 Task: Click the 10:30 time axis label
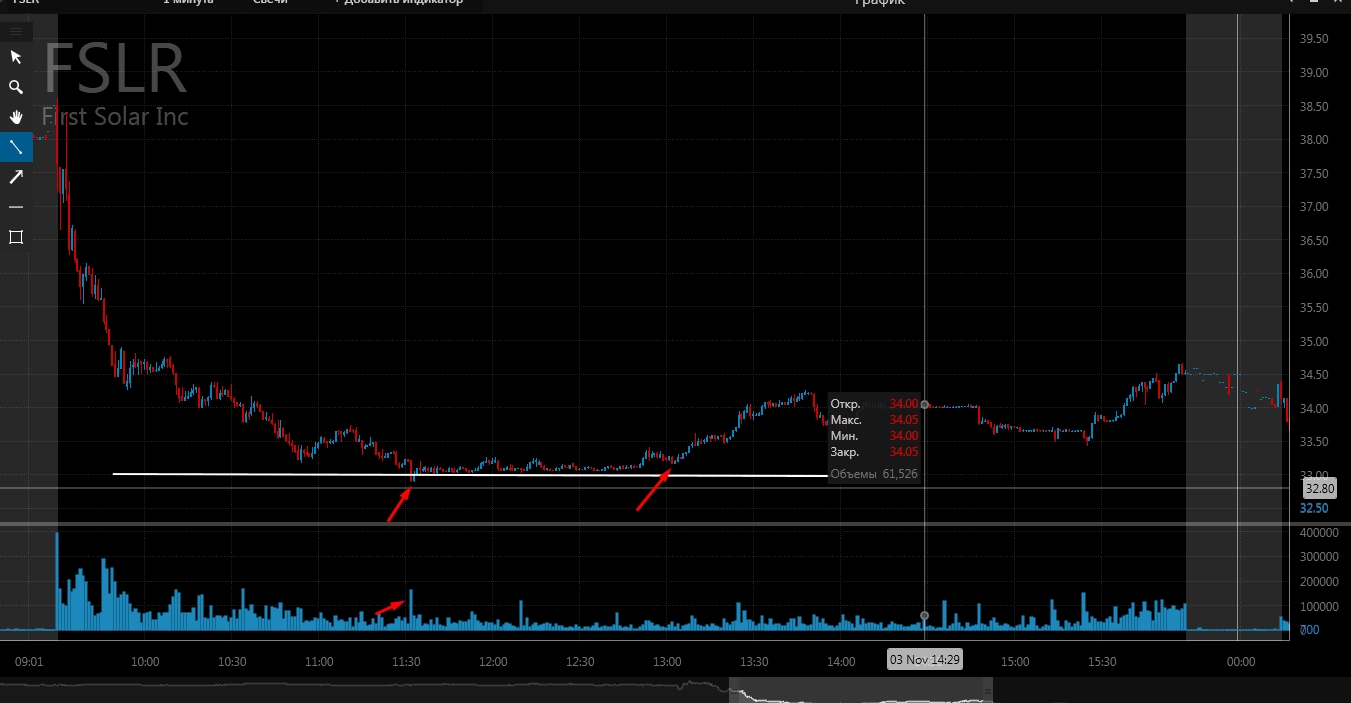pos(233,662)
